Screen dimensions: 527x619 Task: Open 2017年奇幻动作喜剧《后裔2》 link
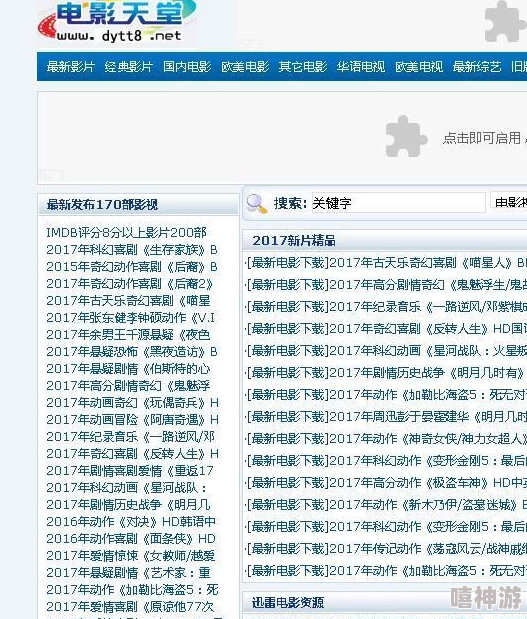click(129, 284)
